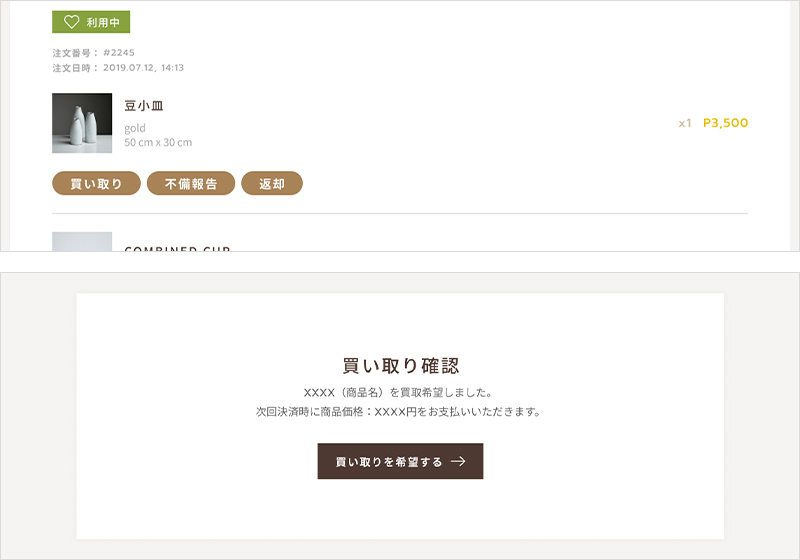Select the 豆小皿 product name
The height and width of the screenshot is (560, 800).
(144, 106)
